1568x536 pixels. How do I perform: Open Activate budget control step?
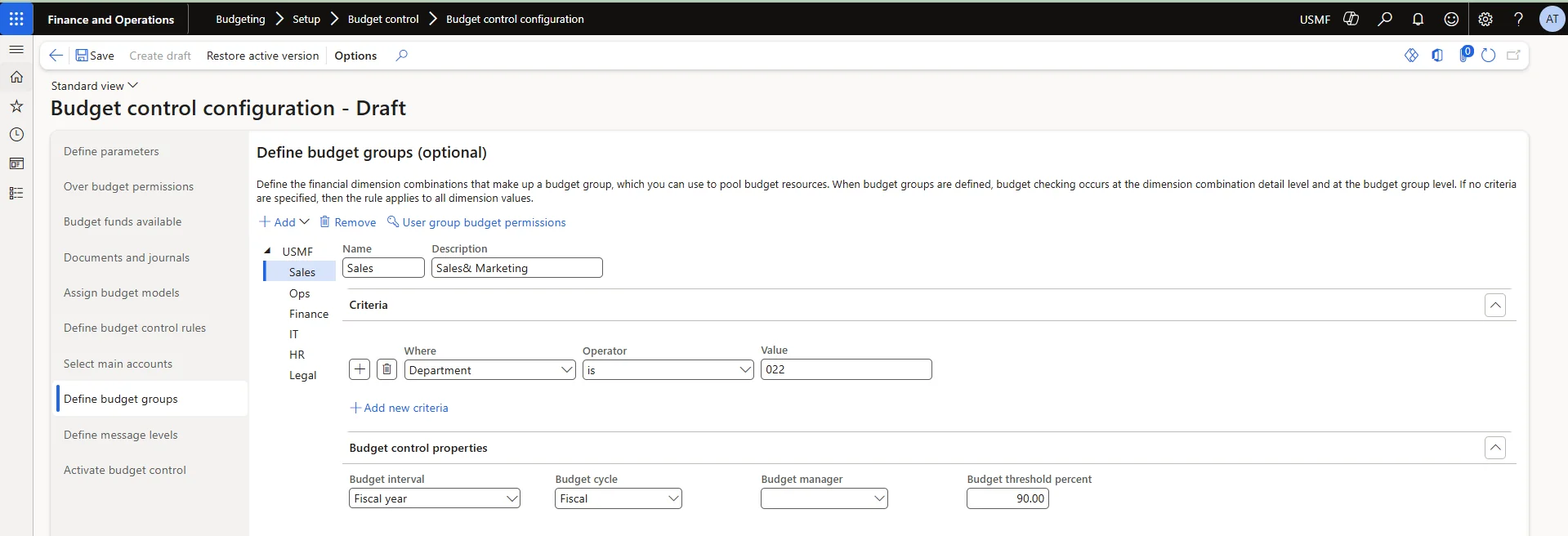click(x=124, y=470)
